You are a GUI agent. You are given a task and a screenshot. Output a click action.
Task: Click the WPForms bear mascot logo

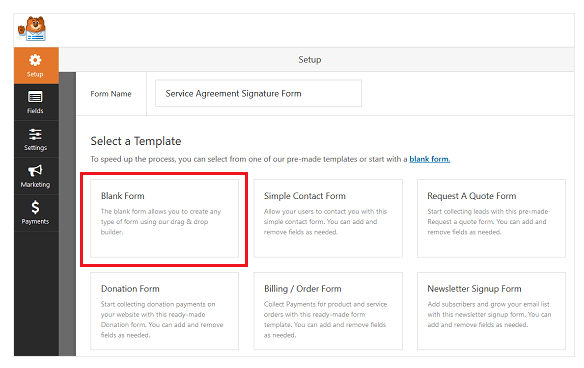[32, 29]
